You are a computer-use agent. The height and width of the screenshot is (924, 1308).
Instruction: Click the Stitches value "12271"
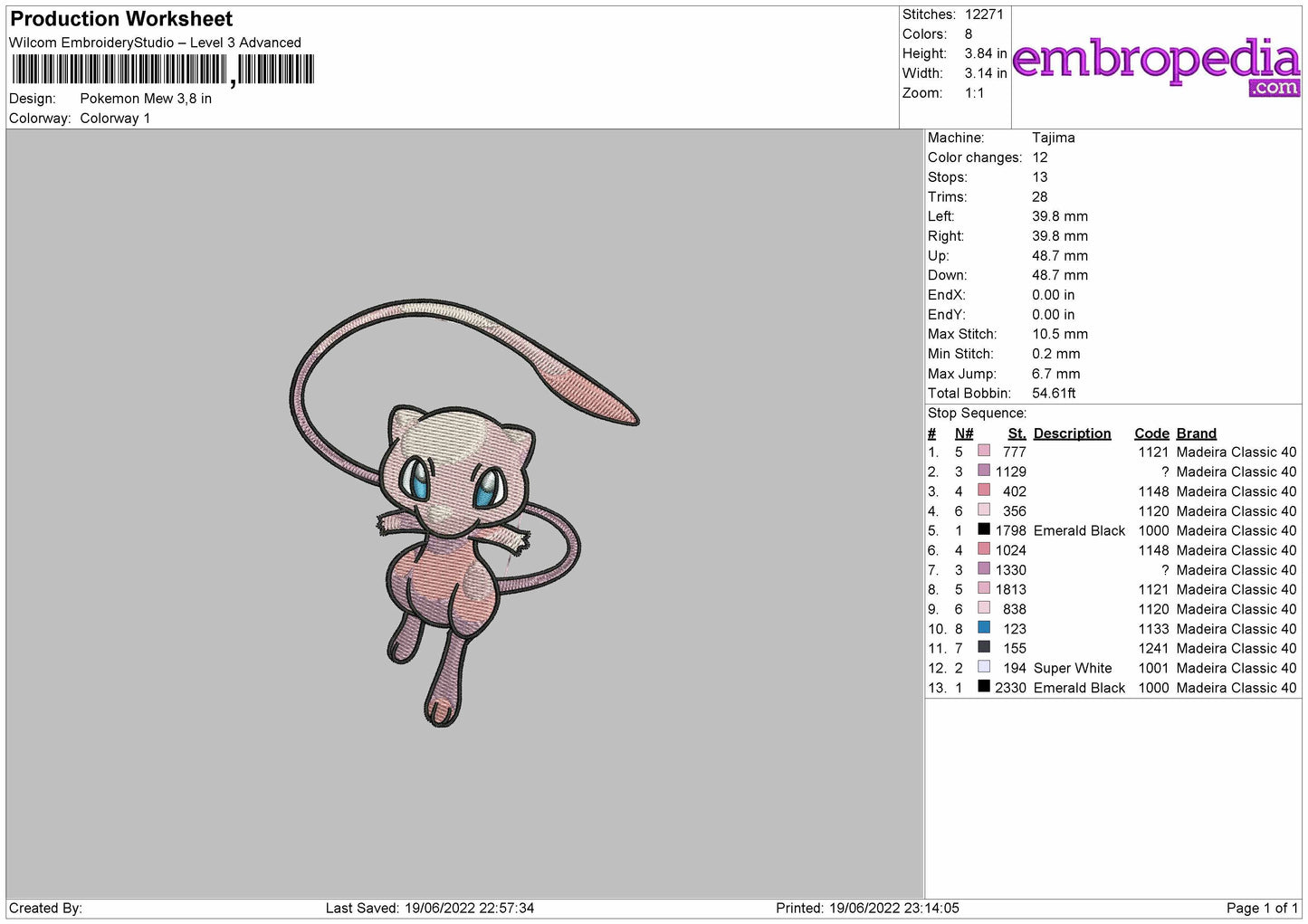984,14
